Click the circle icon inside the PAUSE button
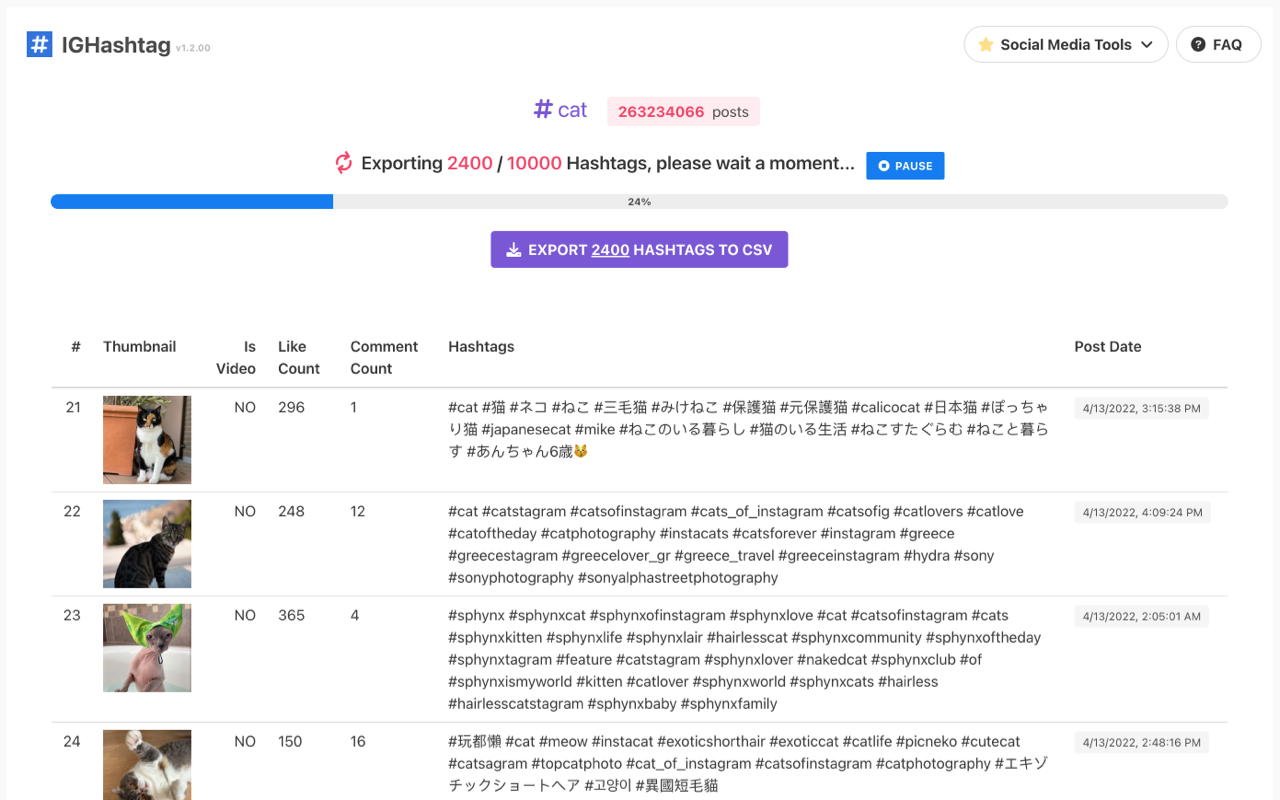Image resolution: width=1280 pixels, height=800 pixels. (884, 165)
